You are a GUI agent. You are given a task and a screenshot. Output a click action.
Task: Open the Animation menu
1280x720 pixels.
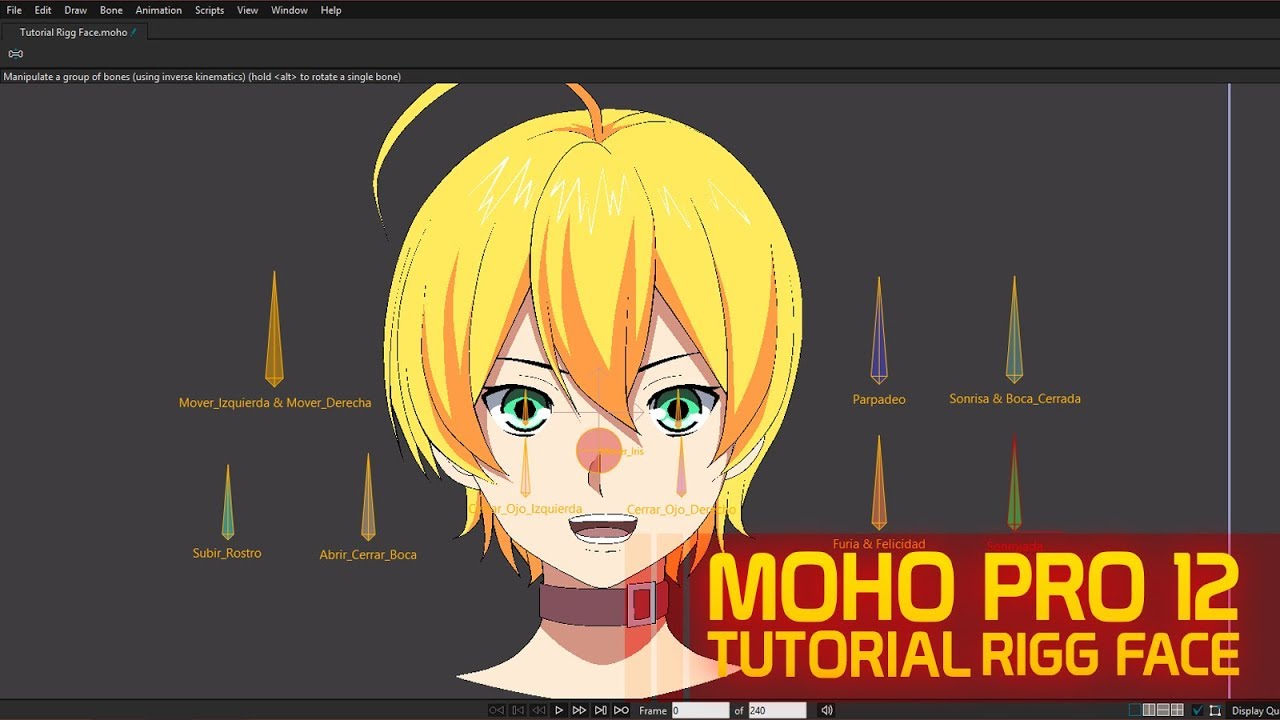[159, 10]
